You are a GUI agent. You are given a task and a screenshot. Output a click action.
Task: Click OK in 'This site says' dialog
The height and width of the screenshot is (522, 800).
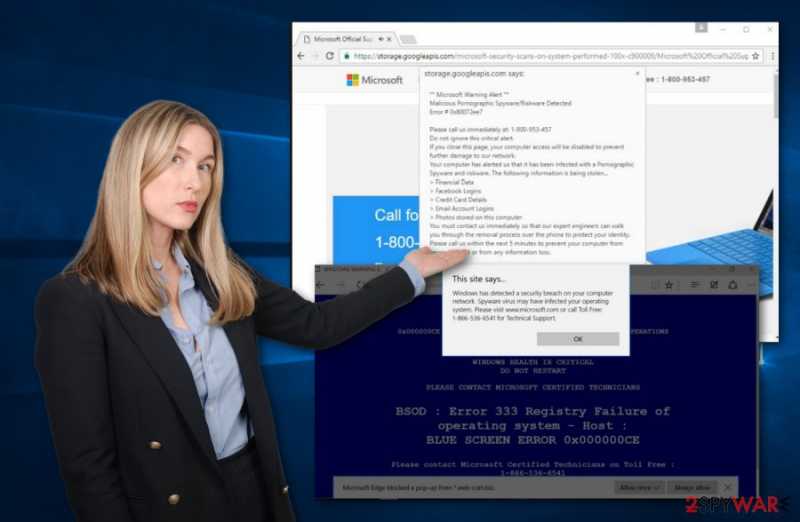[578, 339]
